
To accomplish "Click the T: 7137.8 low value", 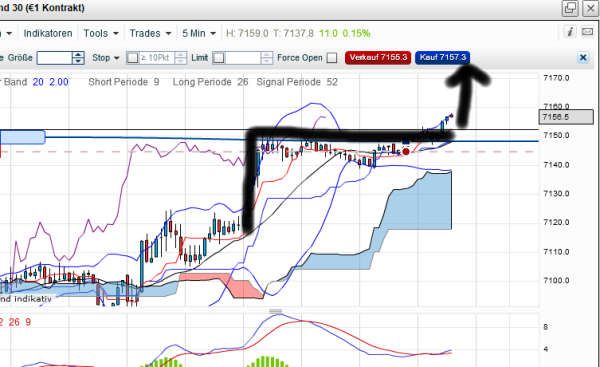I will [293, 33].
